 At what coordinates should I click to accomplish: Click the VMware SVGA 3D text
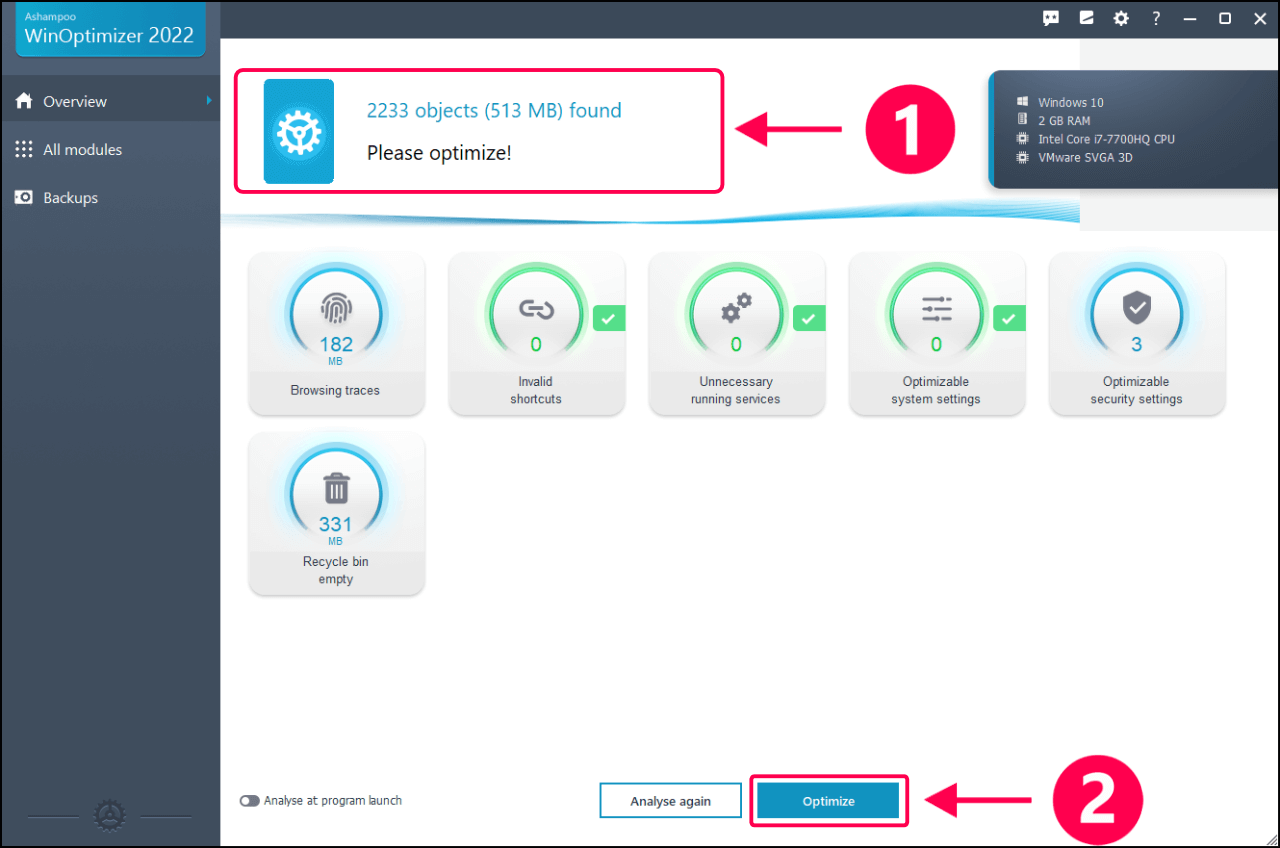click(1085, 157)
